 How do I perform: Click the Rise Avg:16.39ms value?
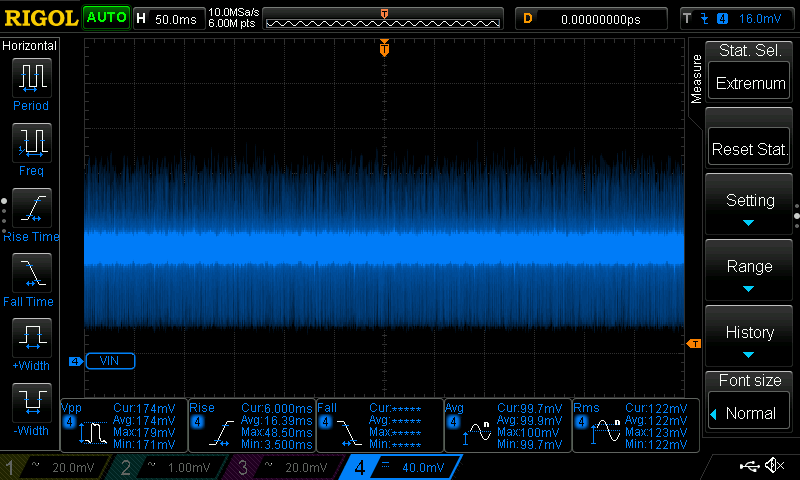coord(276,421)
